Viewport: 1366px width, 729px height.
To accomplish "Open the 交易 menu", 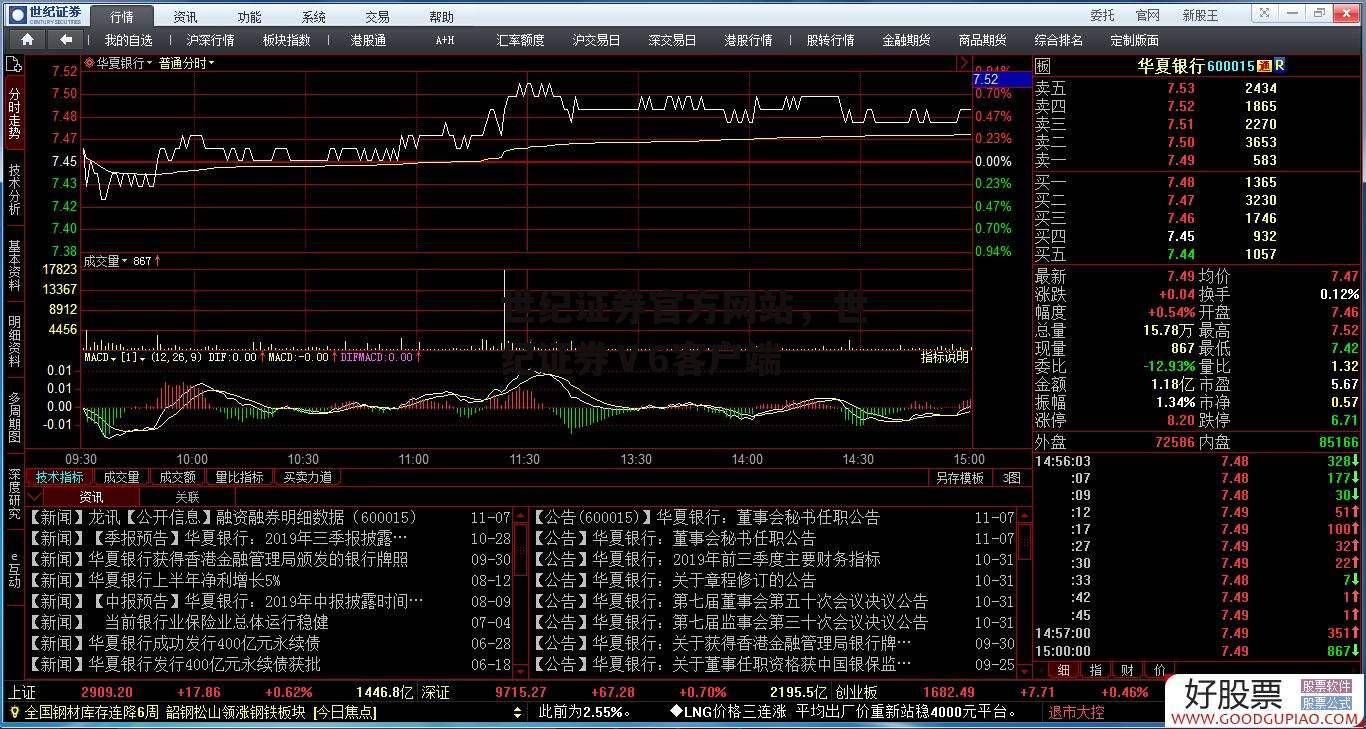I will point(377,17).
